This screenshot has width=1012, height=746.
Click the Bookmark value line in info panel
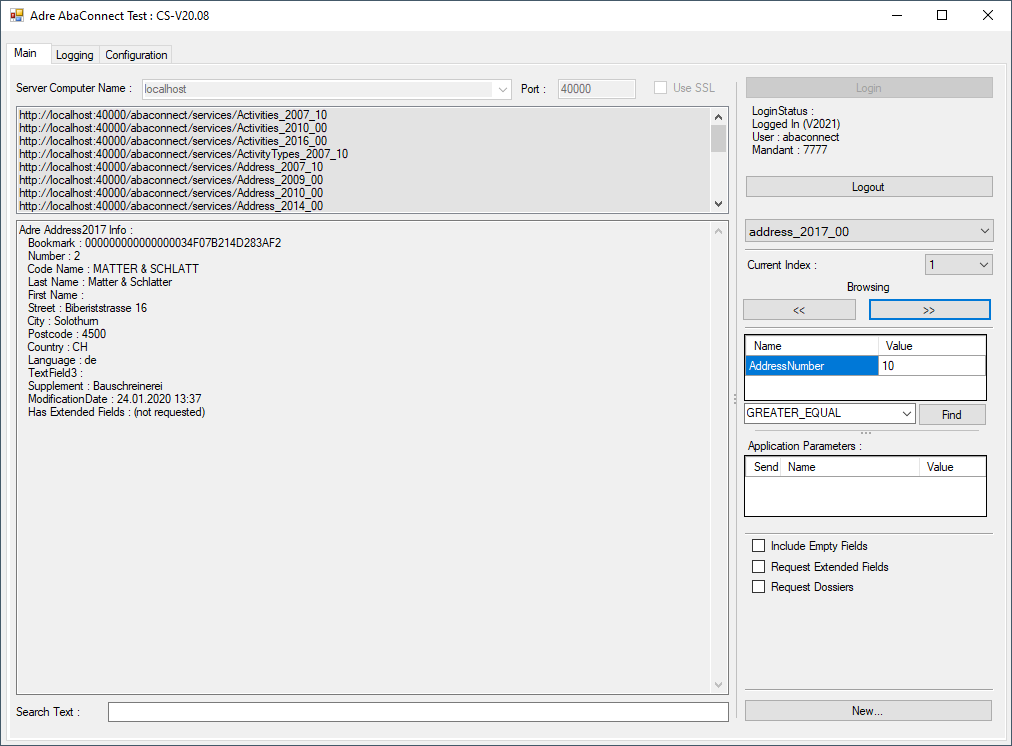tap(154, 243)
